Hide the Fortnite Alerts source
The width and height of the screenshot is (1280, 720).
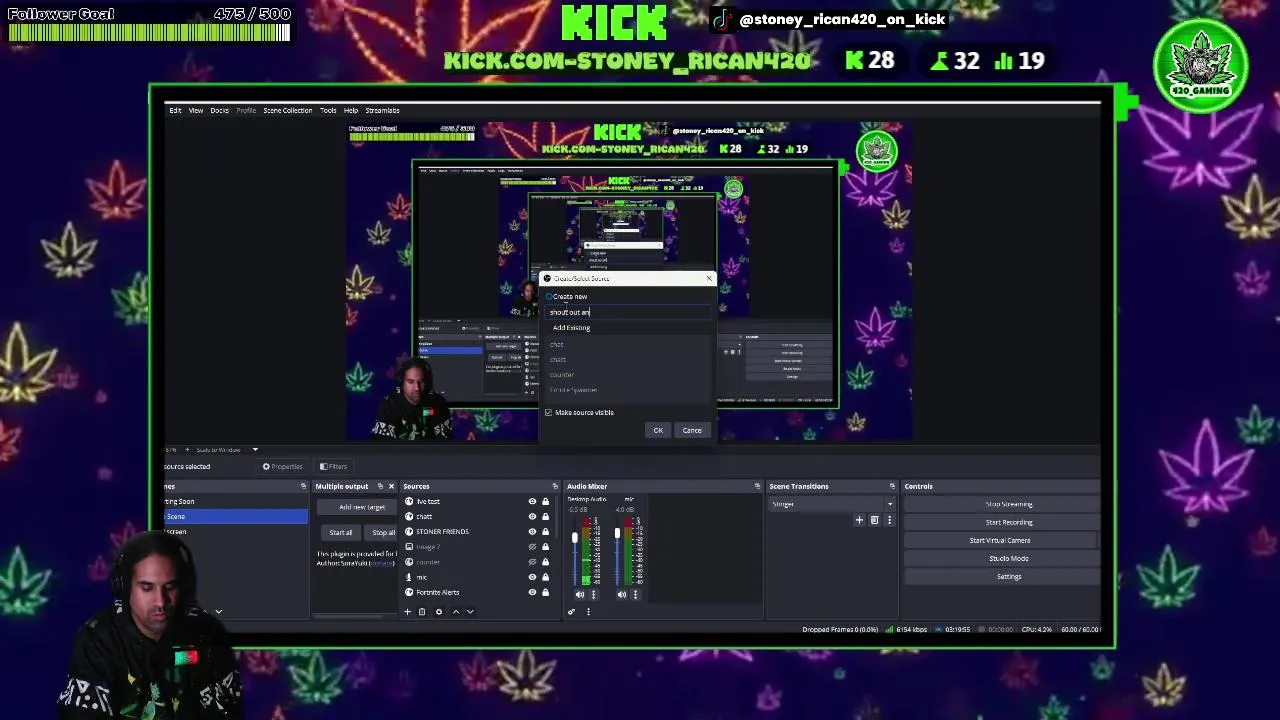point(532,592)
